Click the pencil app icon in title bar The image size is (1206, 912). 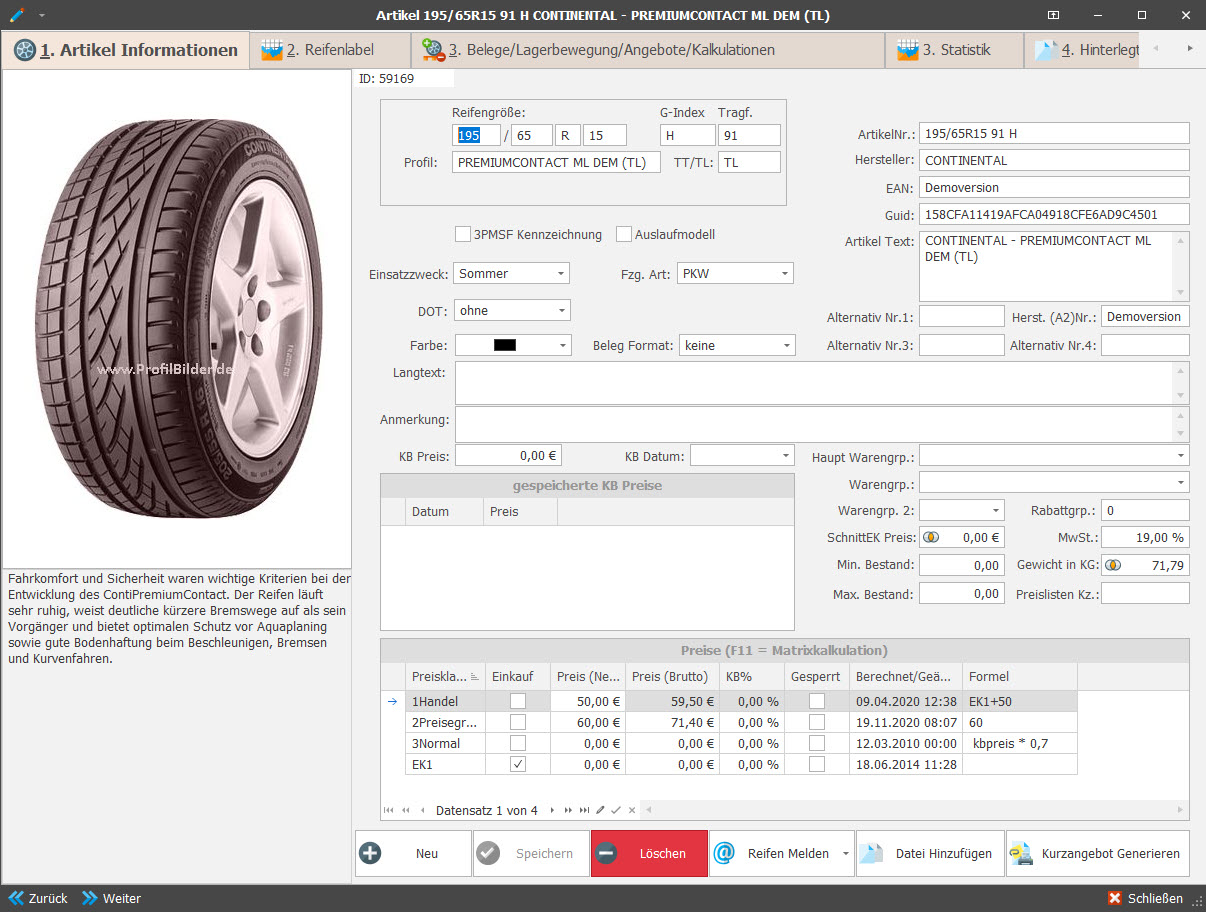pyautogui.click(x=16, y=15)
